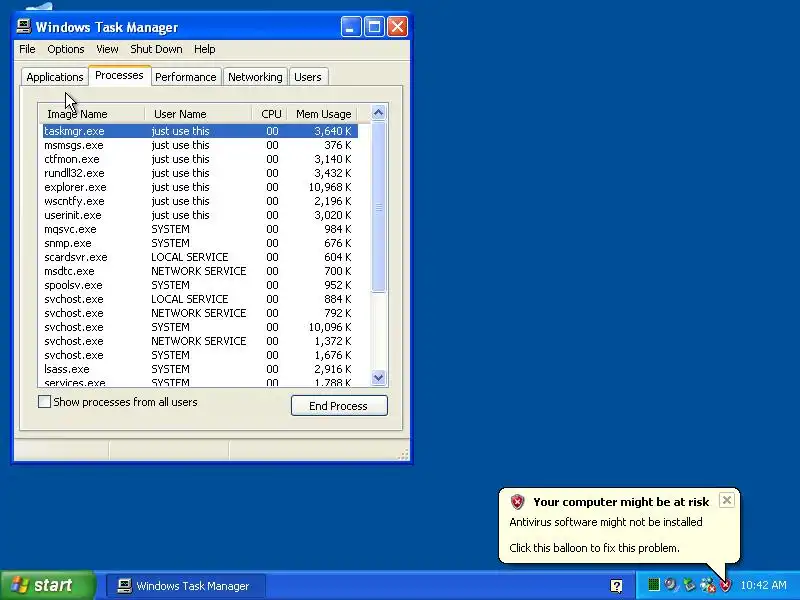
Task: Switch to the Users tab
Action: tap(308, 77)
